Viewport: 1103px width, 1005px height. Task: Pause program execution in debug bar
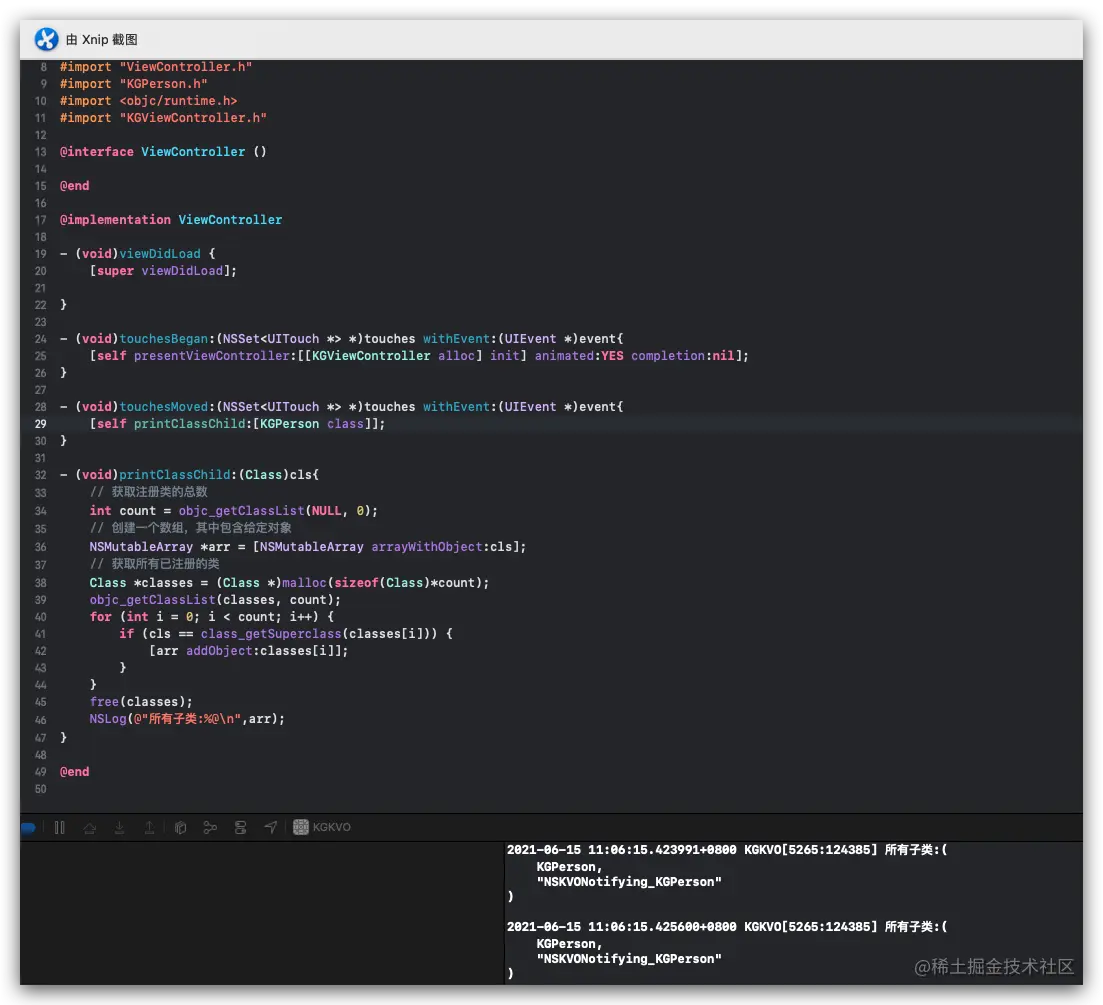coord(60,828)
